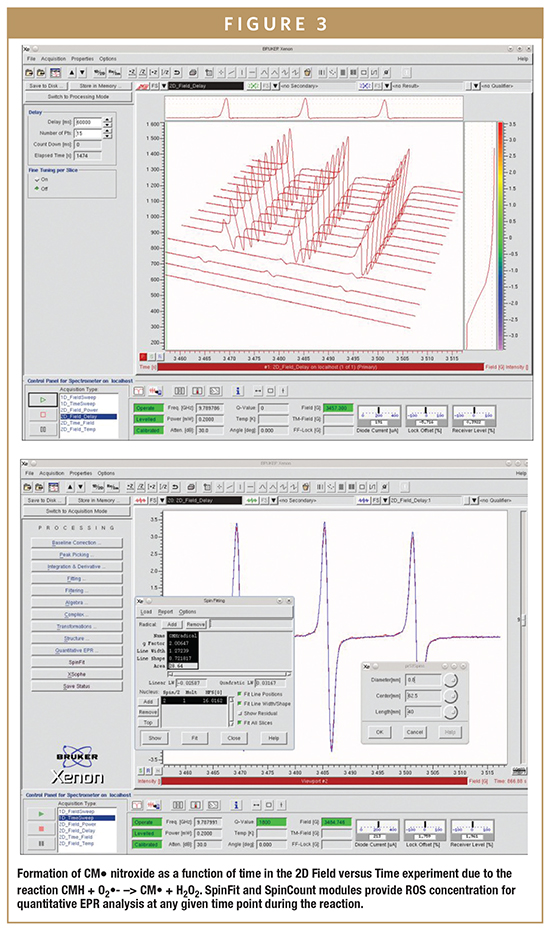The image size is (550, 930).
Task: Open the 'no Result' dropdown arrow in the upper window
Action: pyautogui.click(x=387, y=86)
